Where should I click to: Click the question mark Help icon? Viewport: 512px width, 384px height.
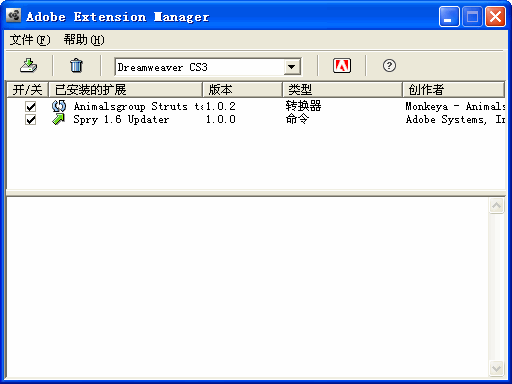(389, 66)
